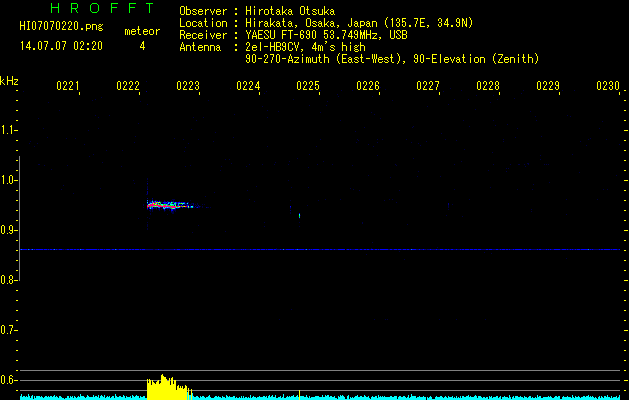Click the 0225 time marker
Screen dimensions: 629x400
coord(308,86)
